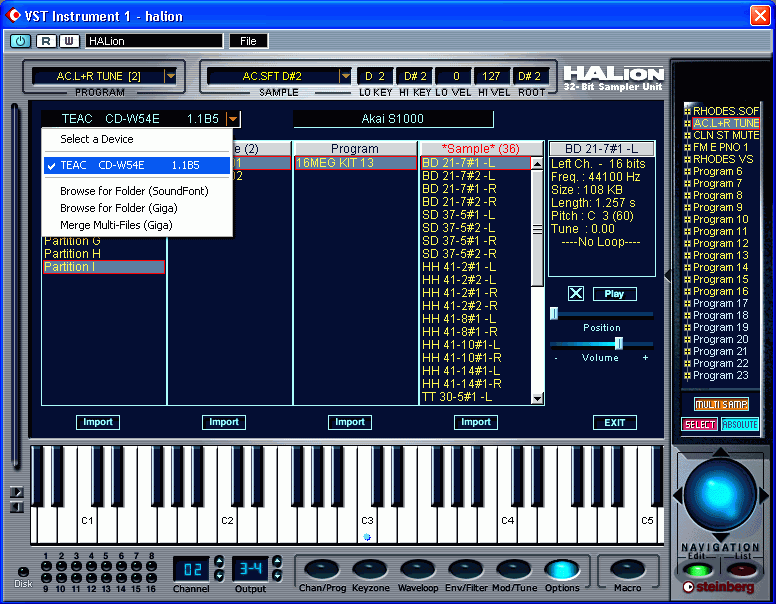Expand the Sample selector dropdown
Image resolution: width=776 pixels, height=604 pixels.
pos(345,76)
